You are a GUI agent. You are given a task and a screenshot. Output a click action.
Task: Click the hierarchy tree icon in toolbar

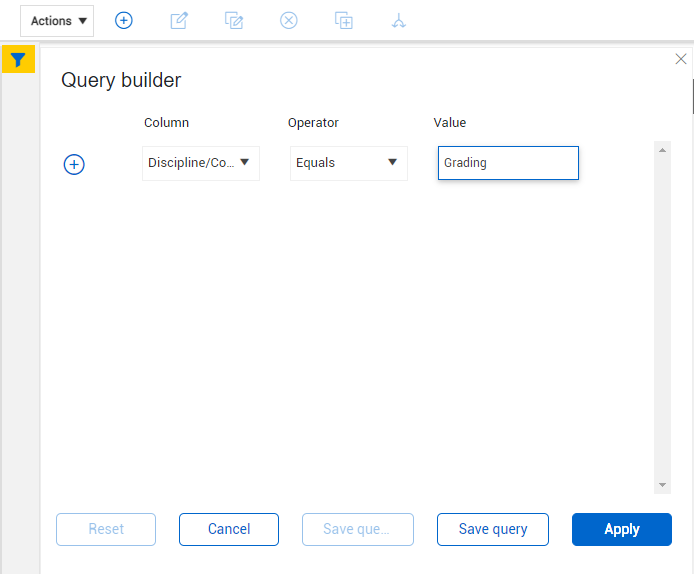tap(399, 21)
